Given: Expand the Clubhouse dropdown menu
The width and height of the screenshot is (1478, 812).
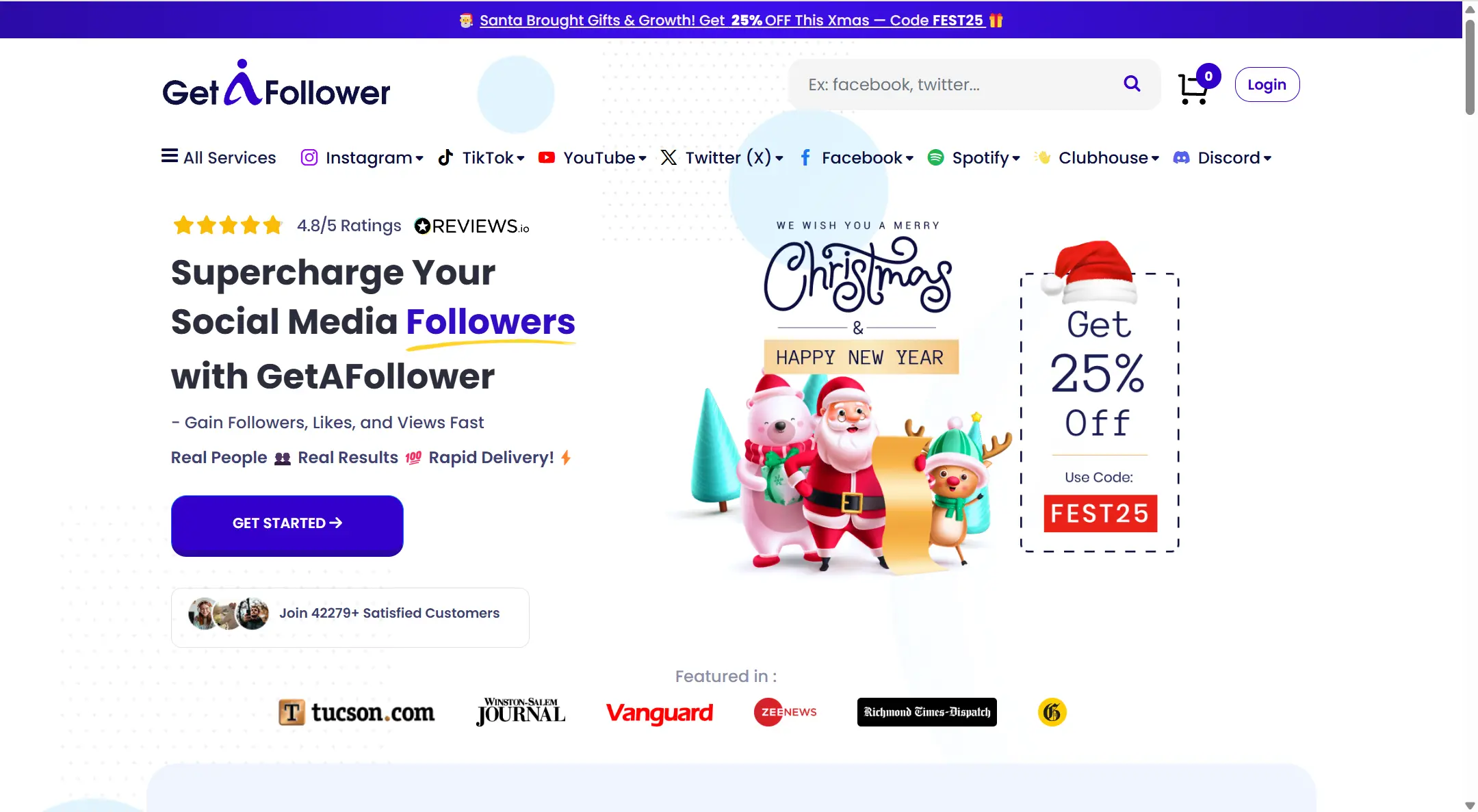Looking at the screenshot, I should coord(1096,158).
